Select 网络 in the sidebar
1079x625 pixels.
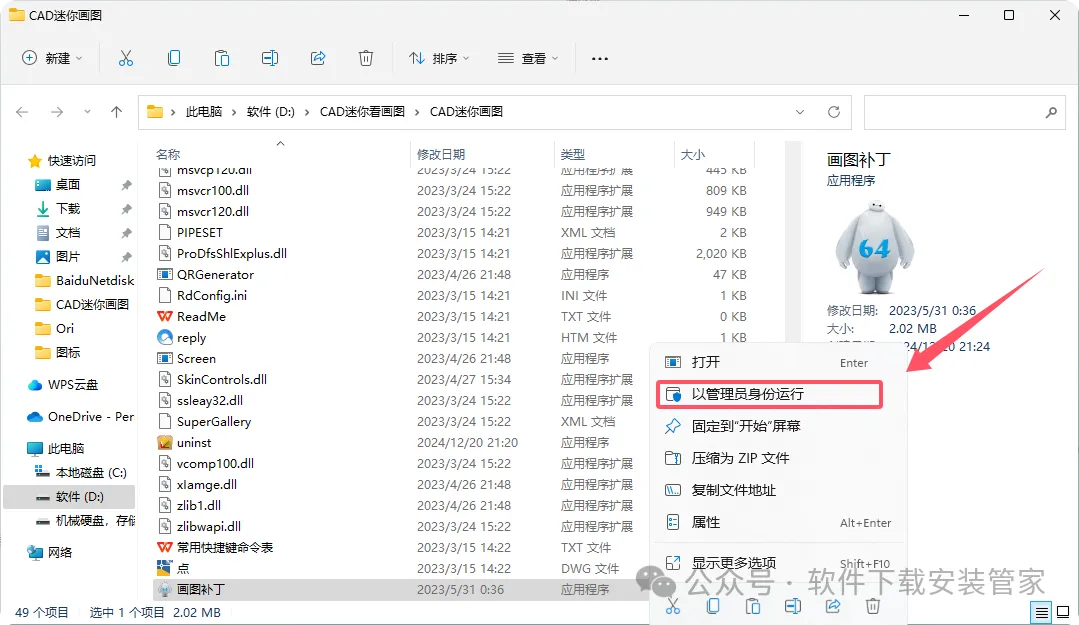(60, 552)
